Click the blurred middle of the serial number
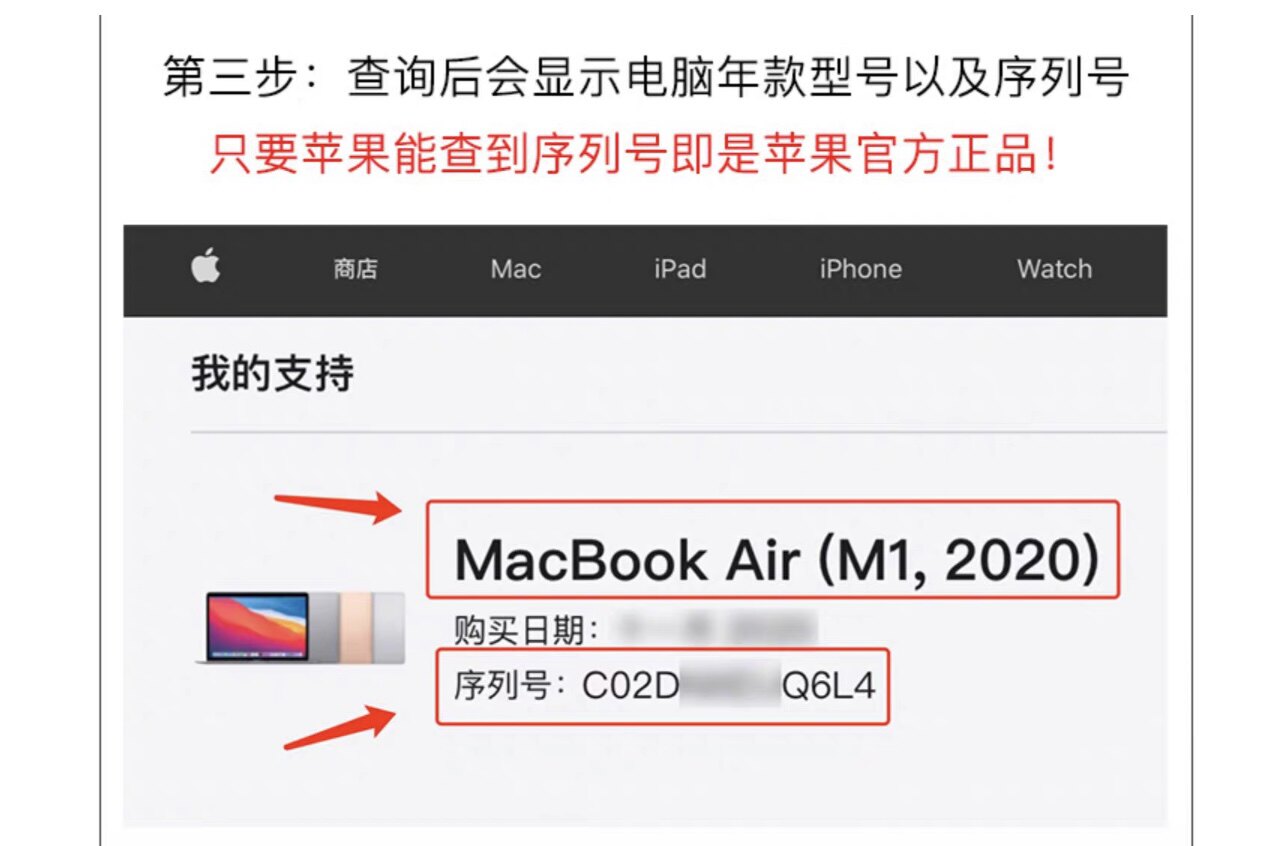The width and height of the screenshot is (1288, 846). [x=729, y=687]
